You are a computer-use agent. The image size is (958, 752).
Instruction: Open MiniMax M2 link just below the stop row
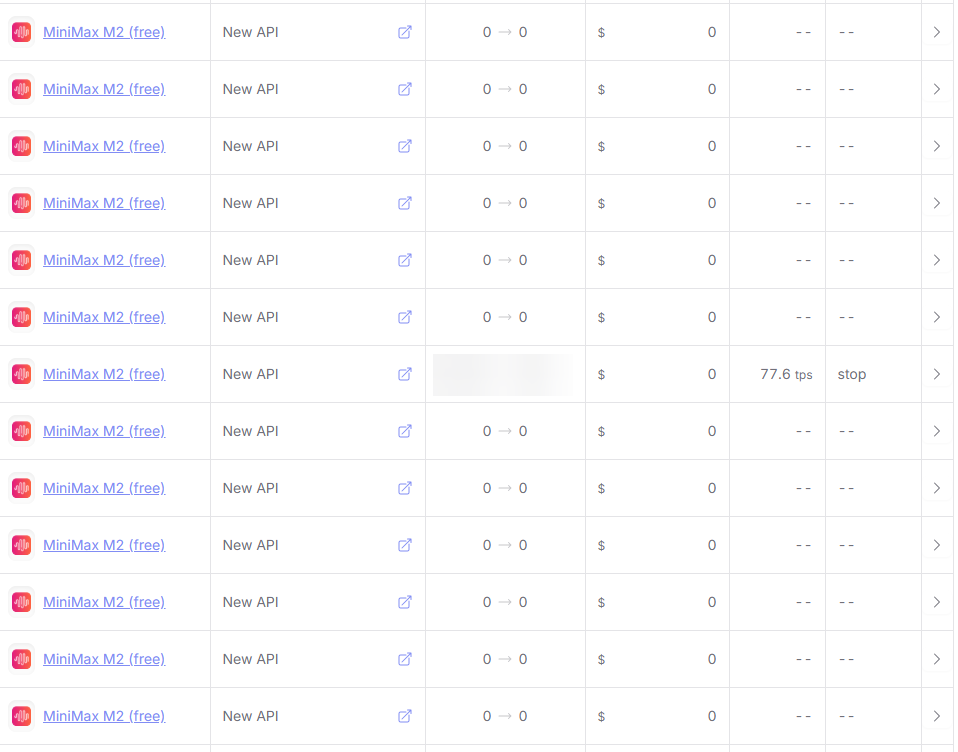104,431
